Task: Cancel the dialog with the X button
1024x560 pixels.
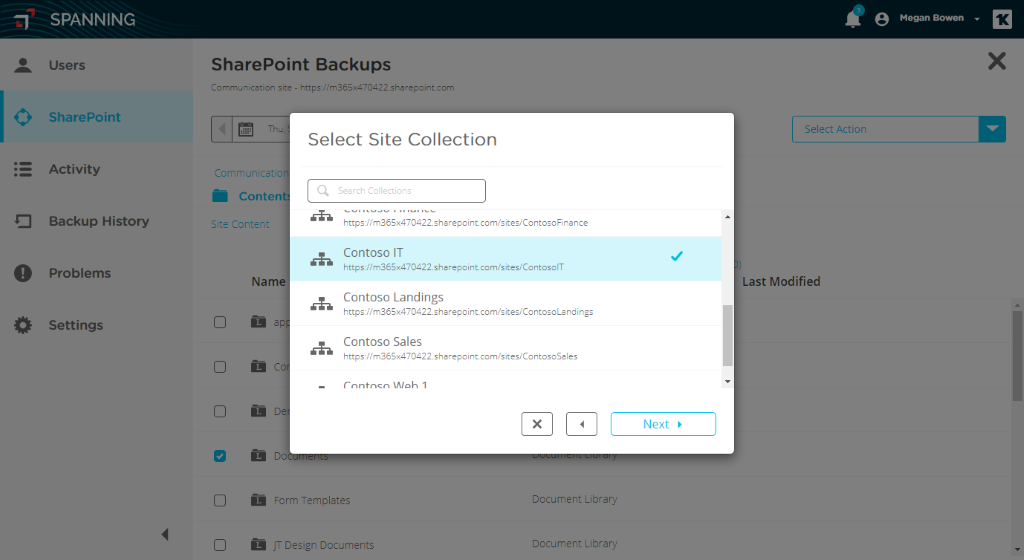Action: (x=537, y=424)
